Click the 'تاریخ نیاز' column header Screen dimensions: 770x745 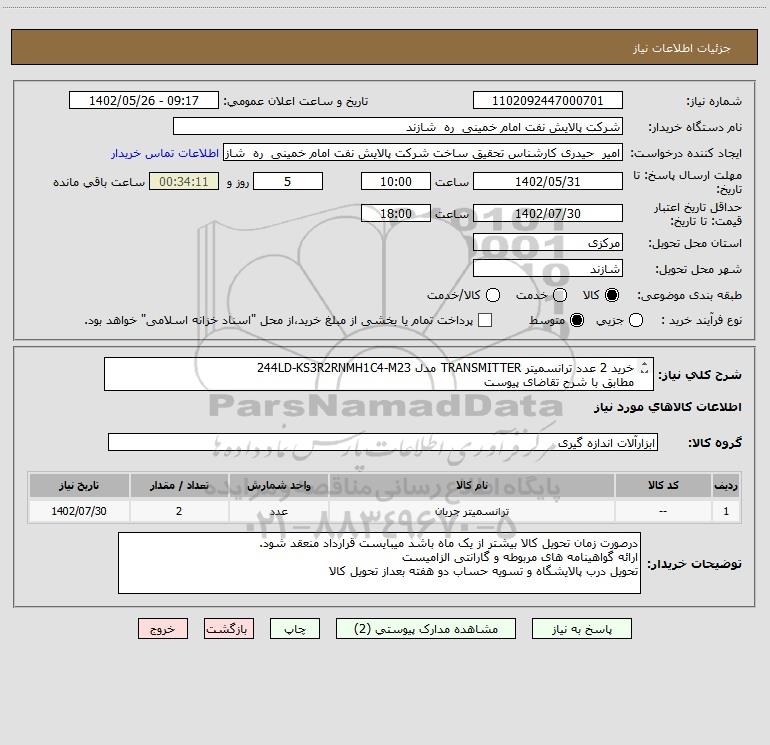click(x=79, y=485)
